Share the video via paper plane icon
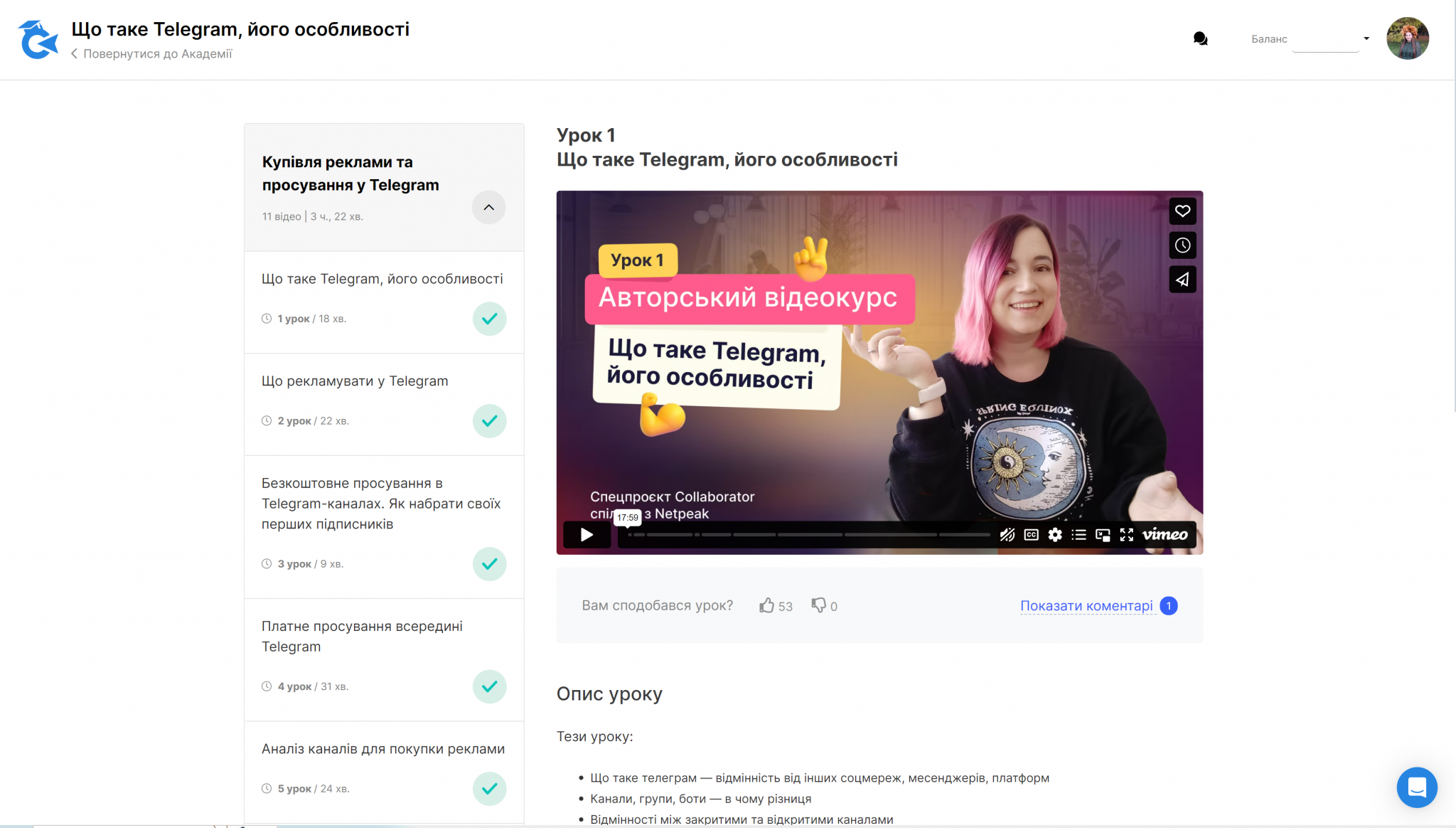 tap(1182, 280)
